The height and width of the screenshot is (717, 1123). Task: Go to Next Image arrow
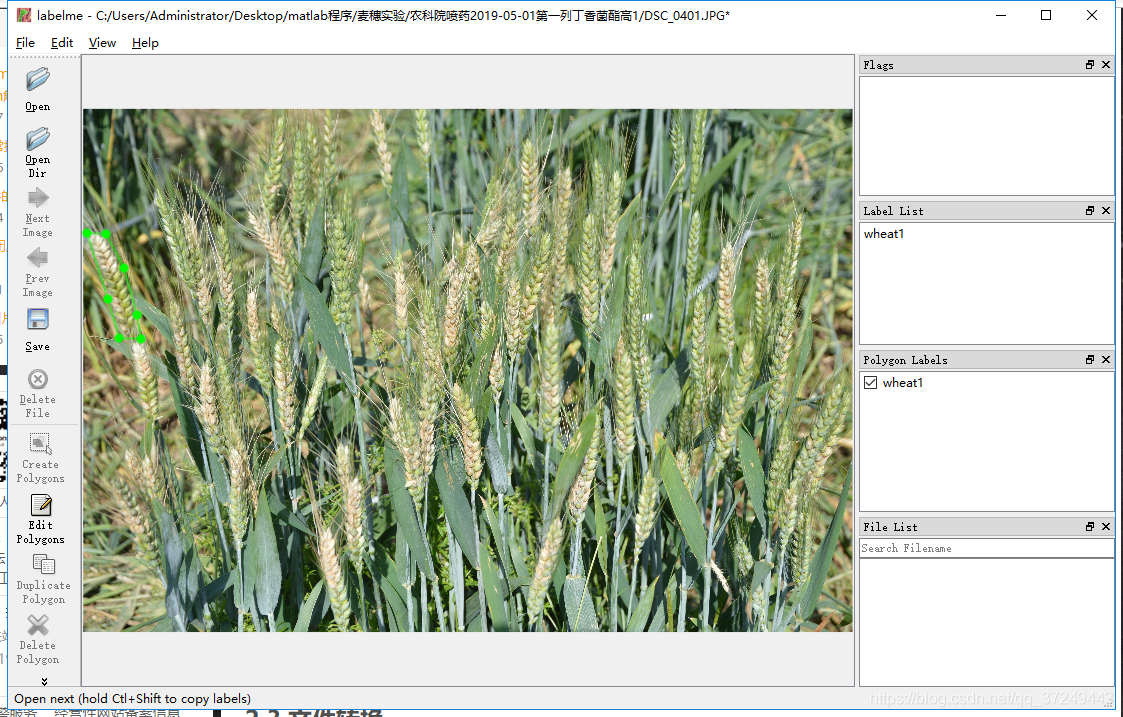pyautogui.click(x=38, y=198)
